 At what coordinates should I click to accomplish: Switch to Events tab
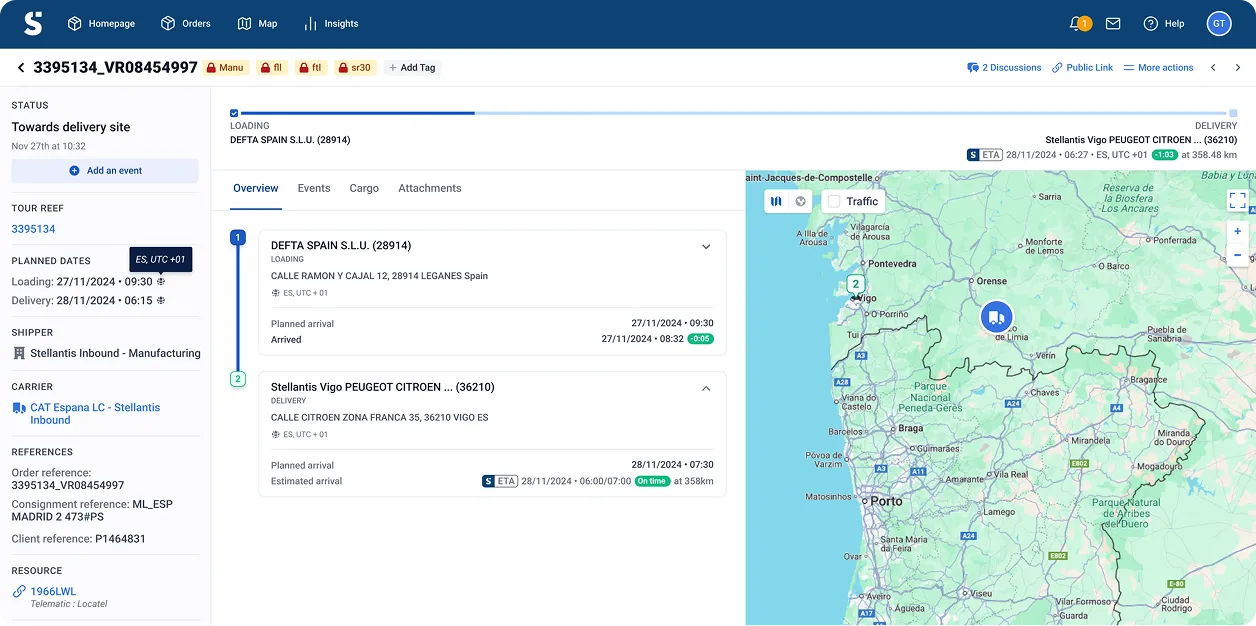[314, 188]
